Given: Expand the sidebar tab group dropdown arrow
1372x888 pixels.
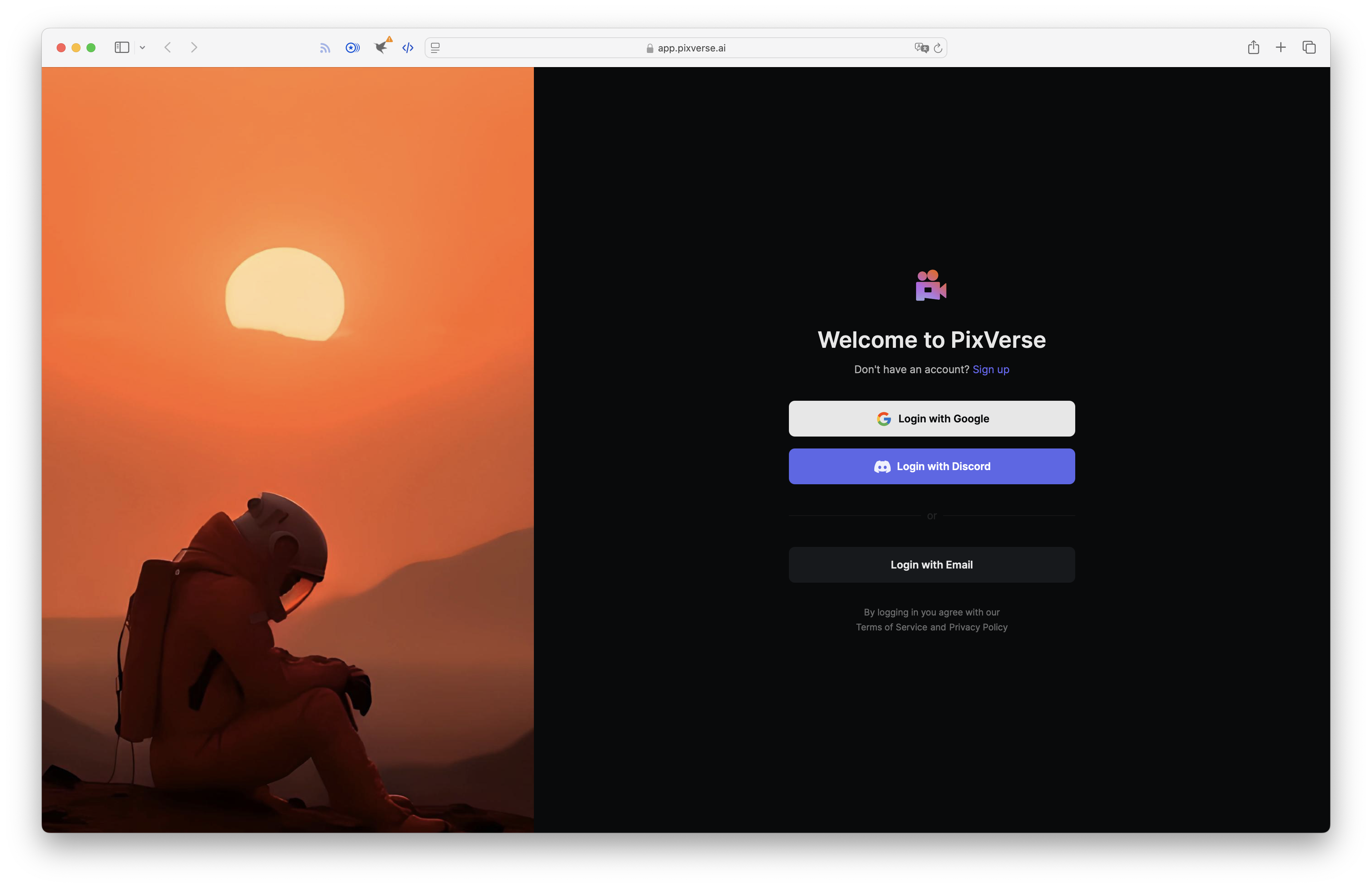Looking at the screenshot, I should (142, 48).
